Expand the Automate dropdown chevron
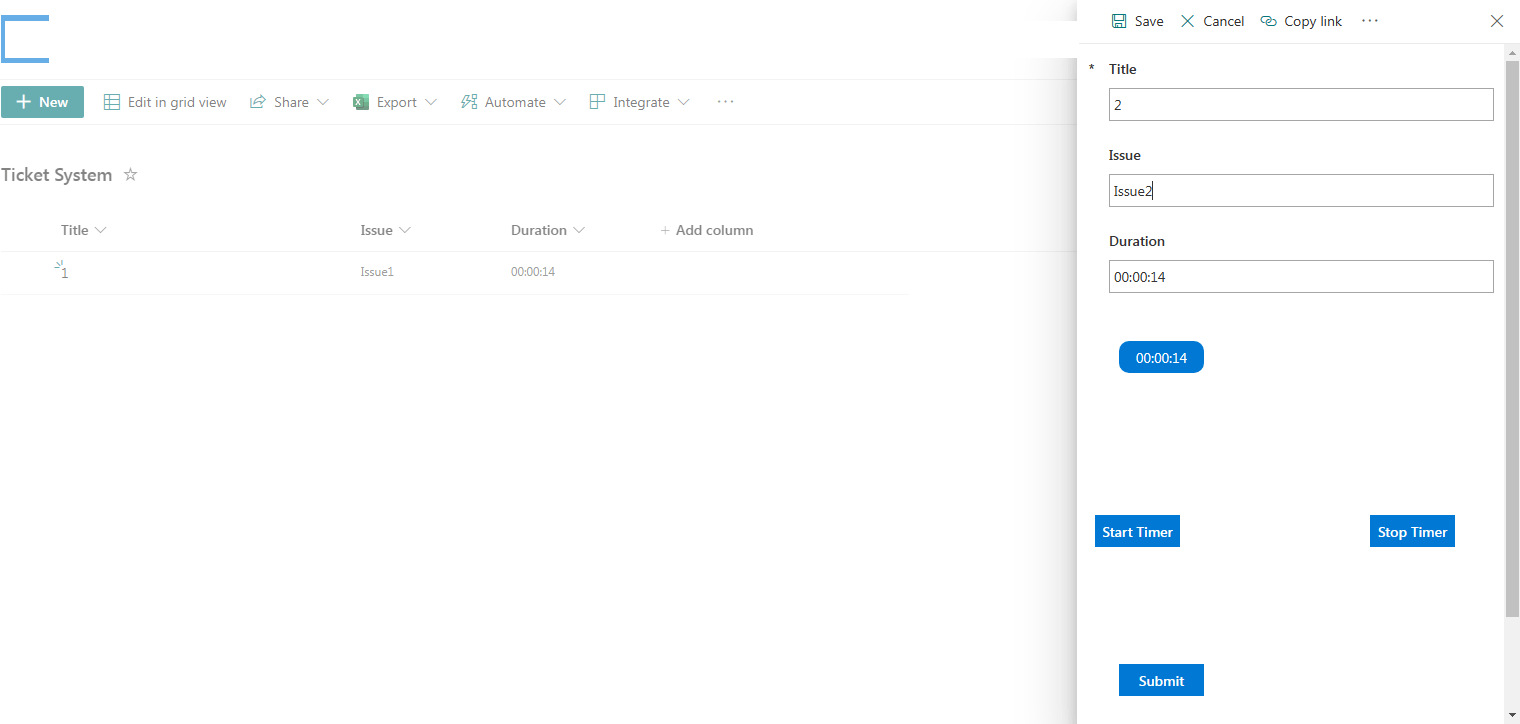Screen dimensions: 1520x724 click(x=560, y=102)
